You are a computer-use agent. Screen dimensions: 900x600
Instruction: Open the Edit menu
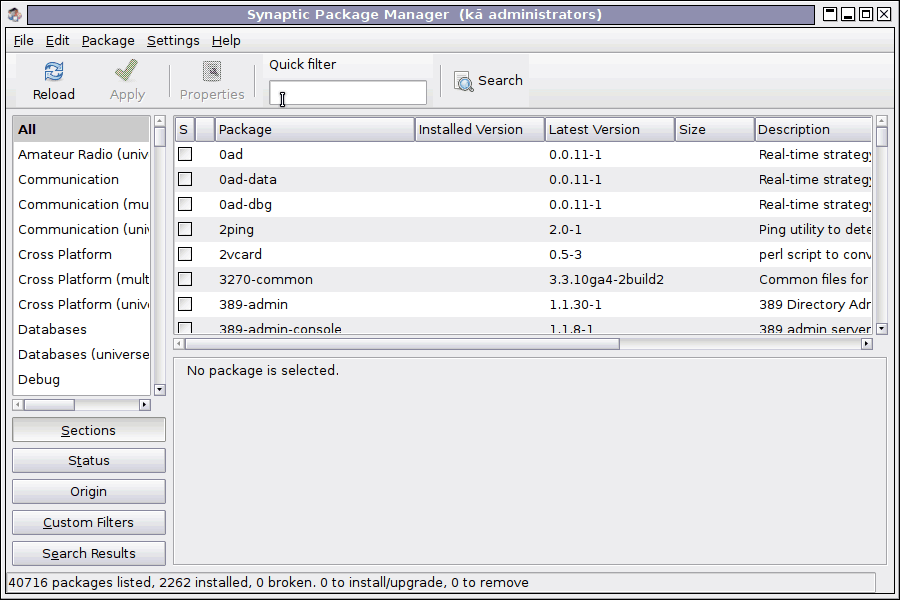pyautogui.click(x=57, y=41)
